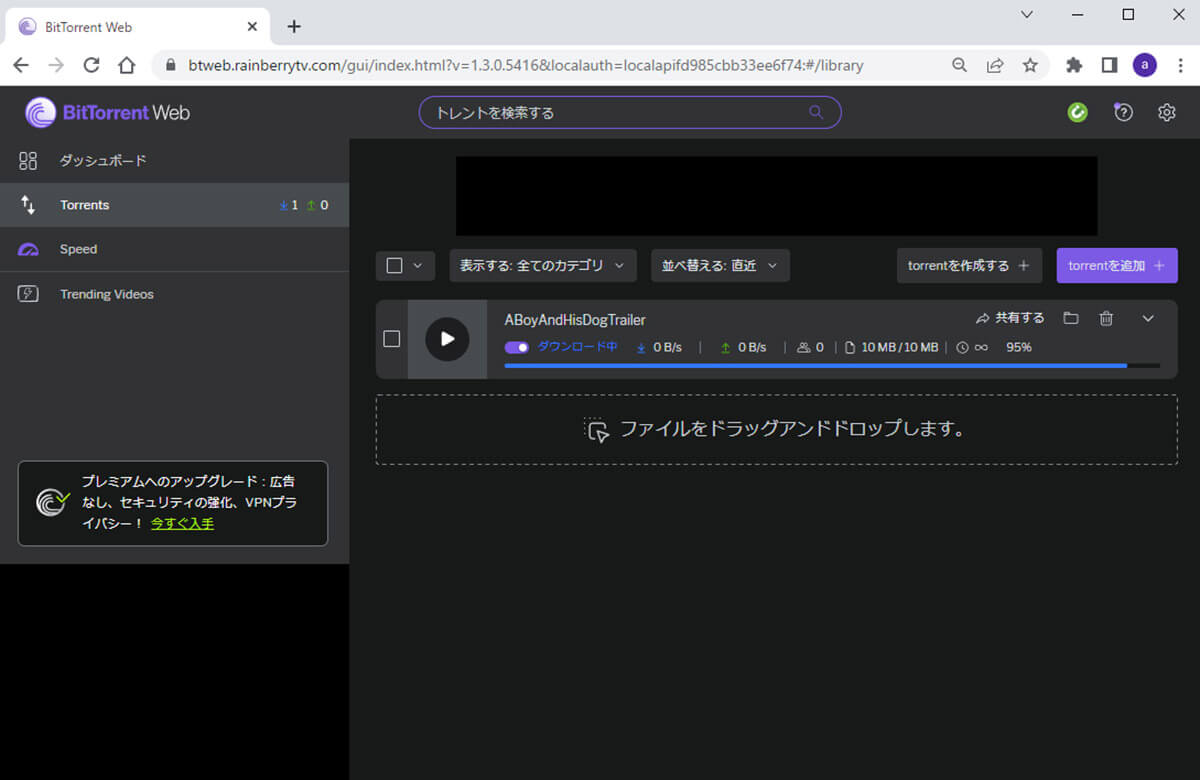1200x780 pixels.
Task: Click the Torrents up-down arrows icon
Action: coord(28,205)
